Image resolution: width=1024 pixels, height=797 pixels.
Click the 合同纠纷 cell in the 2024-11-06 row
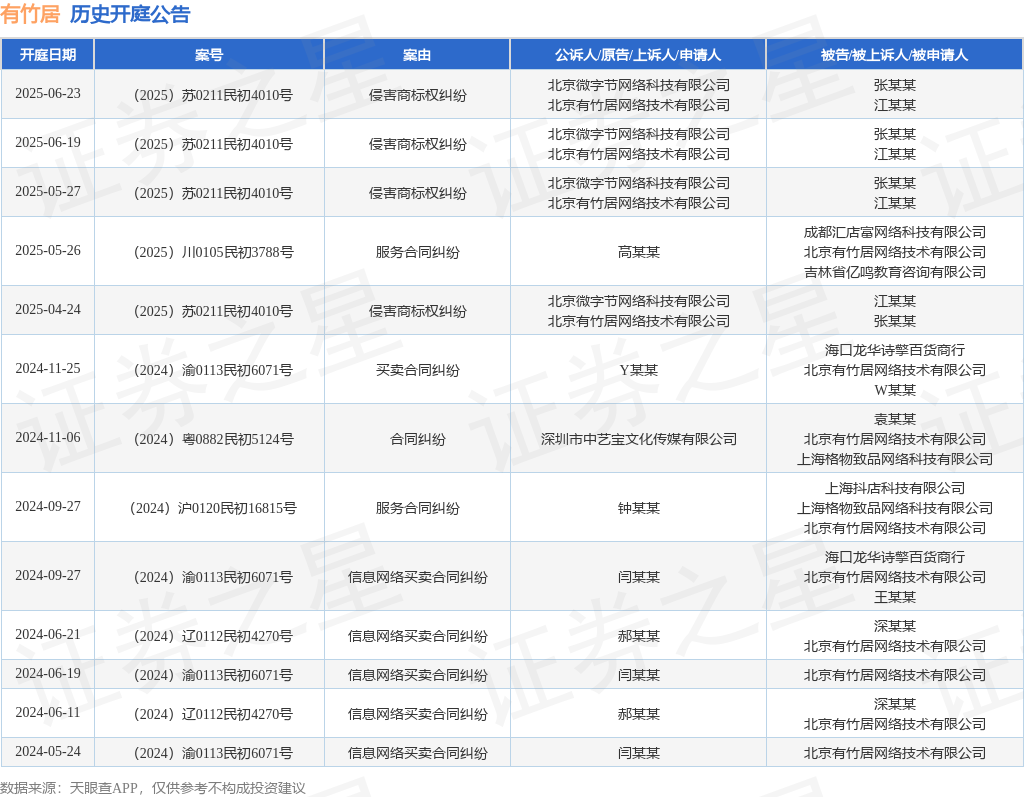click(417, 439)
